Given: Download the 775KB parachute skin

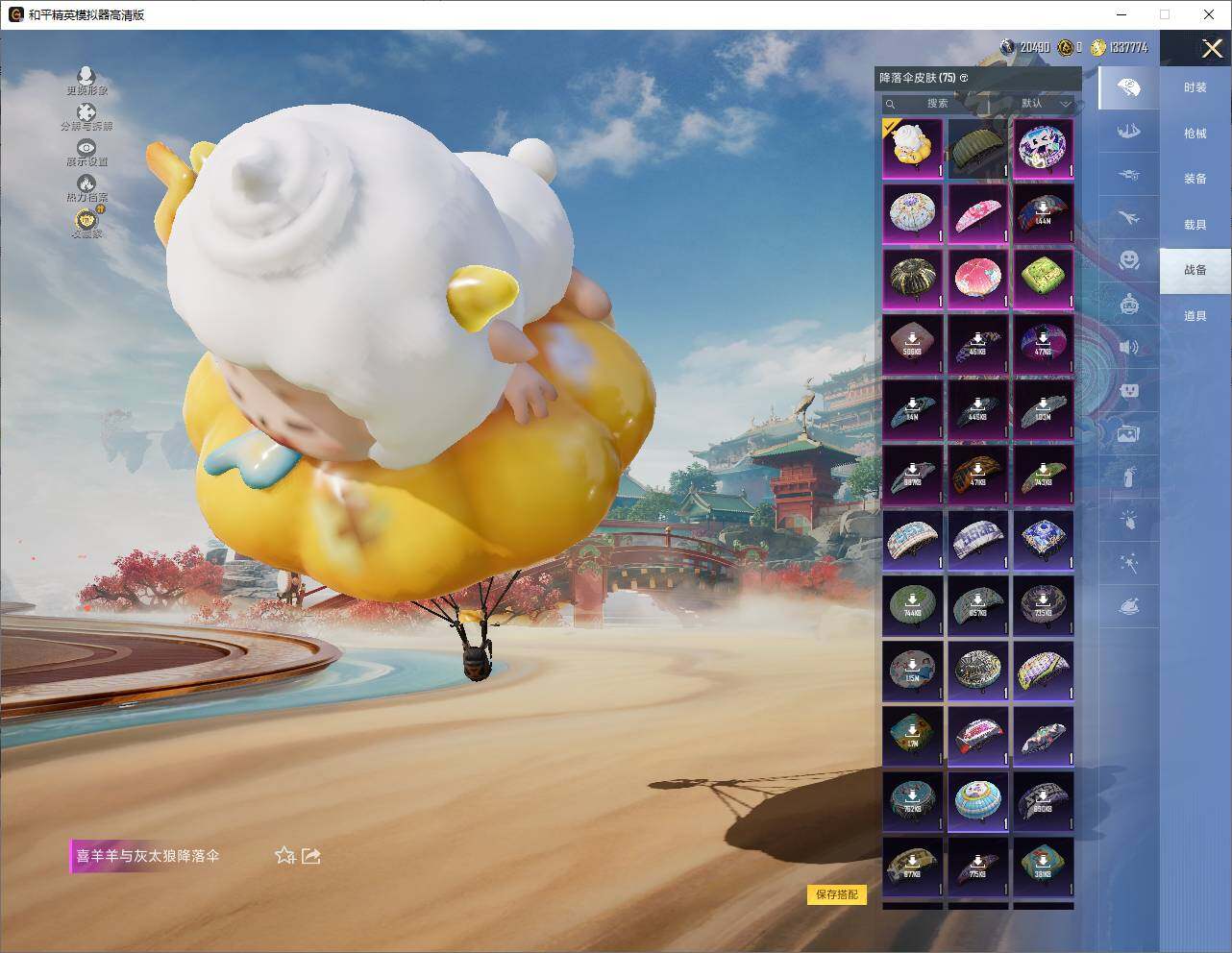Looking at the screenshot, I should coord(978,867).
